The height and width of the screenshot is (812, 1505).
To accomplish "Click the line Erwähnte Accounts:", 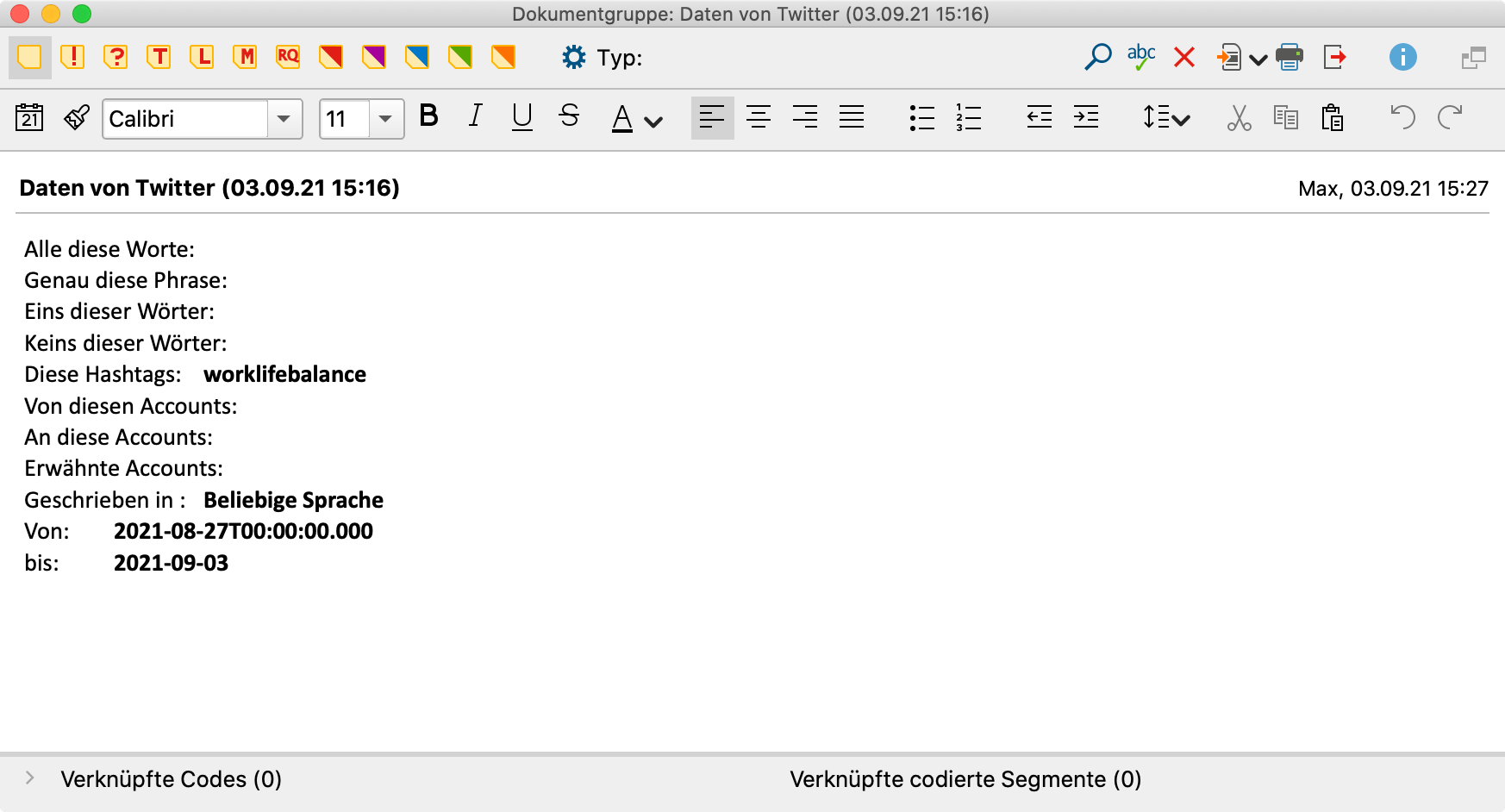I will point(123,468).
